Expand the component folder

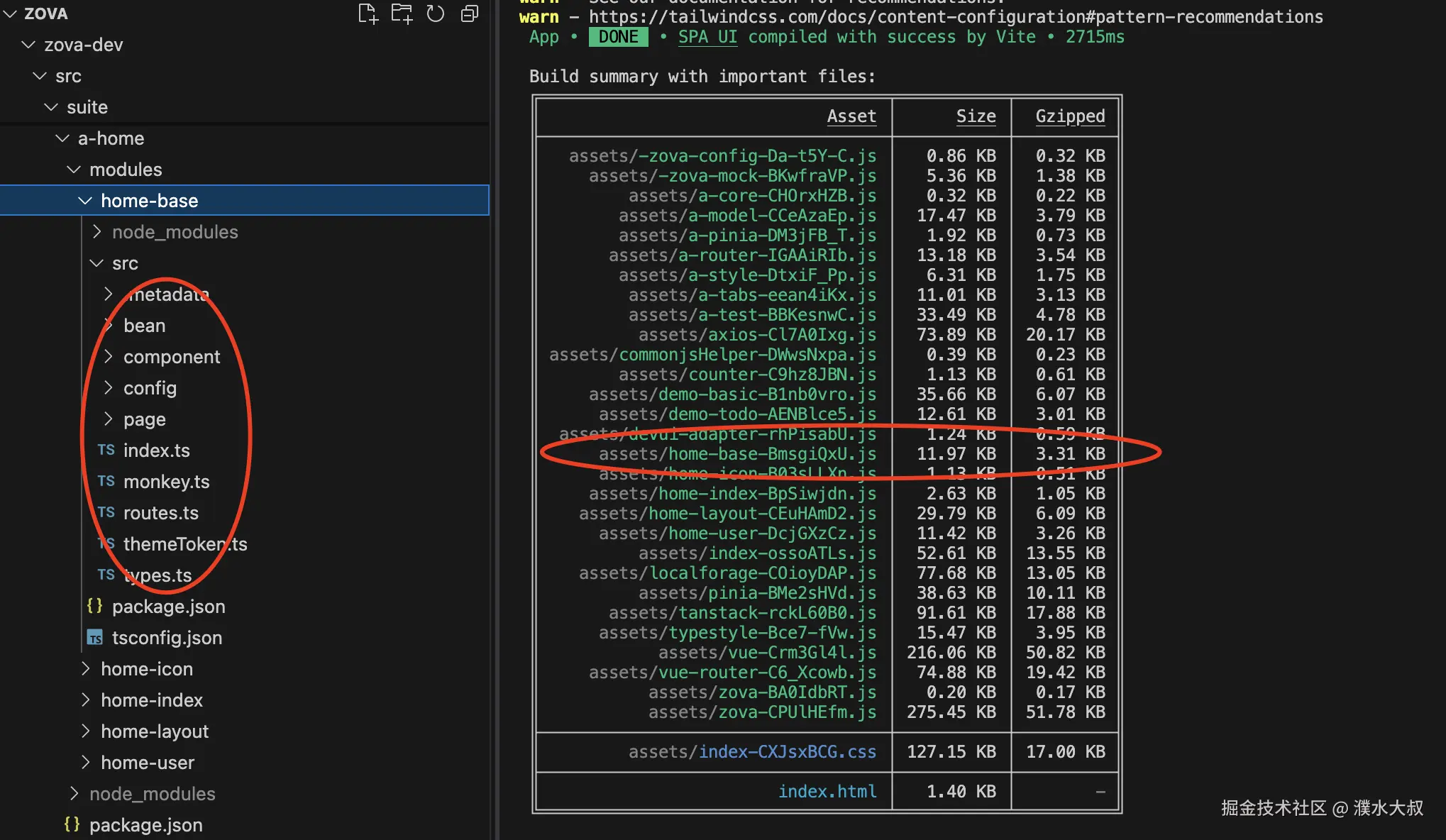pyautogui.click(x=171, y=357)
